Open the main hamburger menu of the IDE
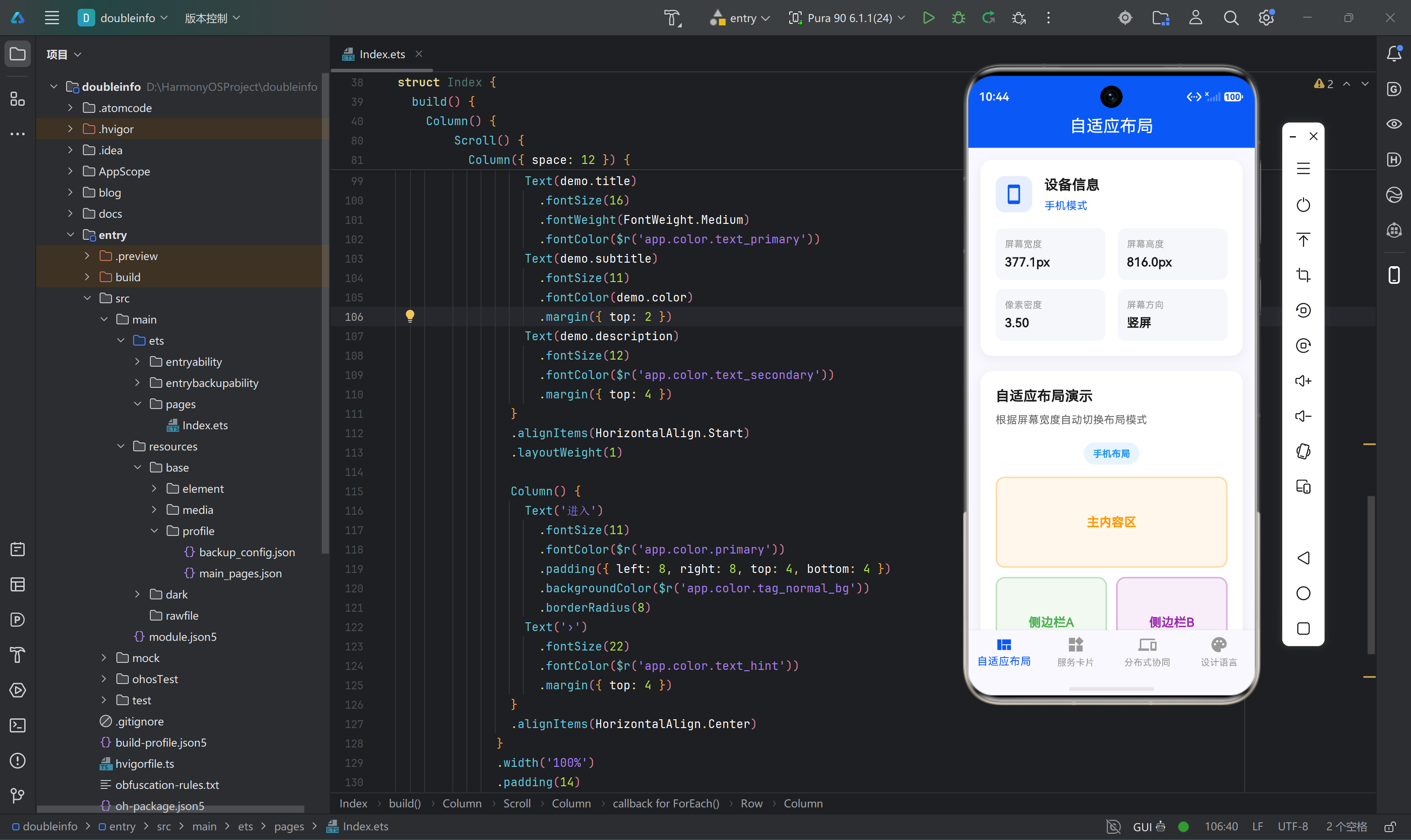The height and width of the screenshot is (840, 1411). tap(52, 18)
